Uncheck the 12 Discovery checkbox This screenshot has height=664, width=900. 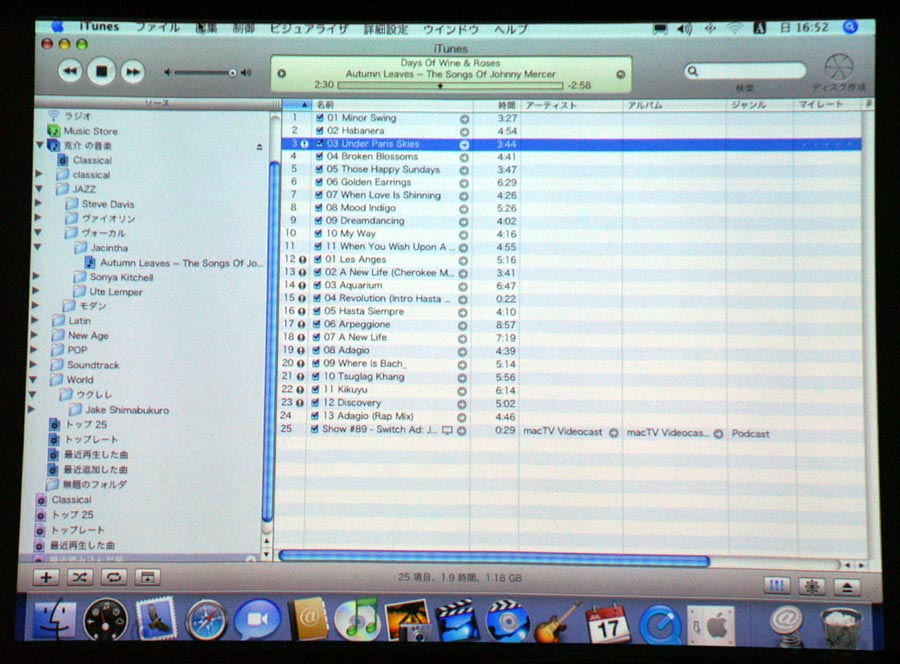[x=315, y=403]
